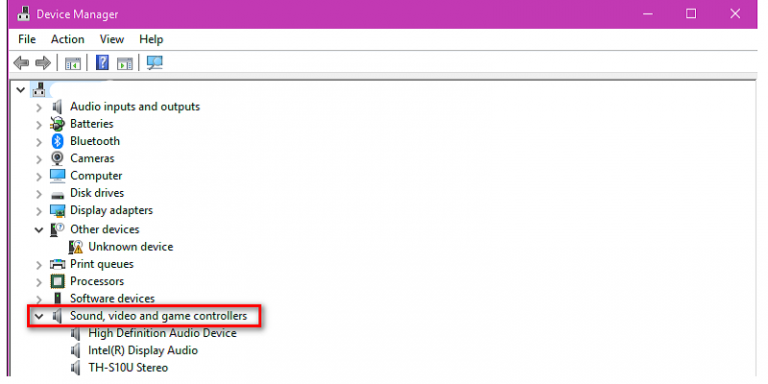Select the Processors label
The image size is (768, 384).
pyautogui.click(x=97, y=281)
